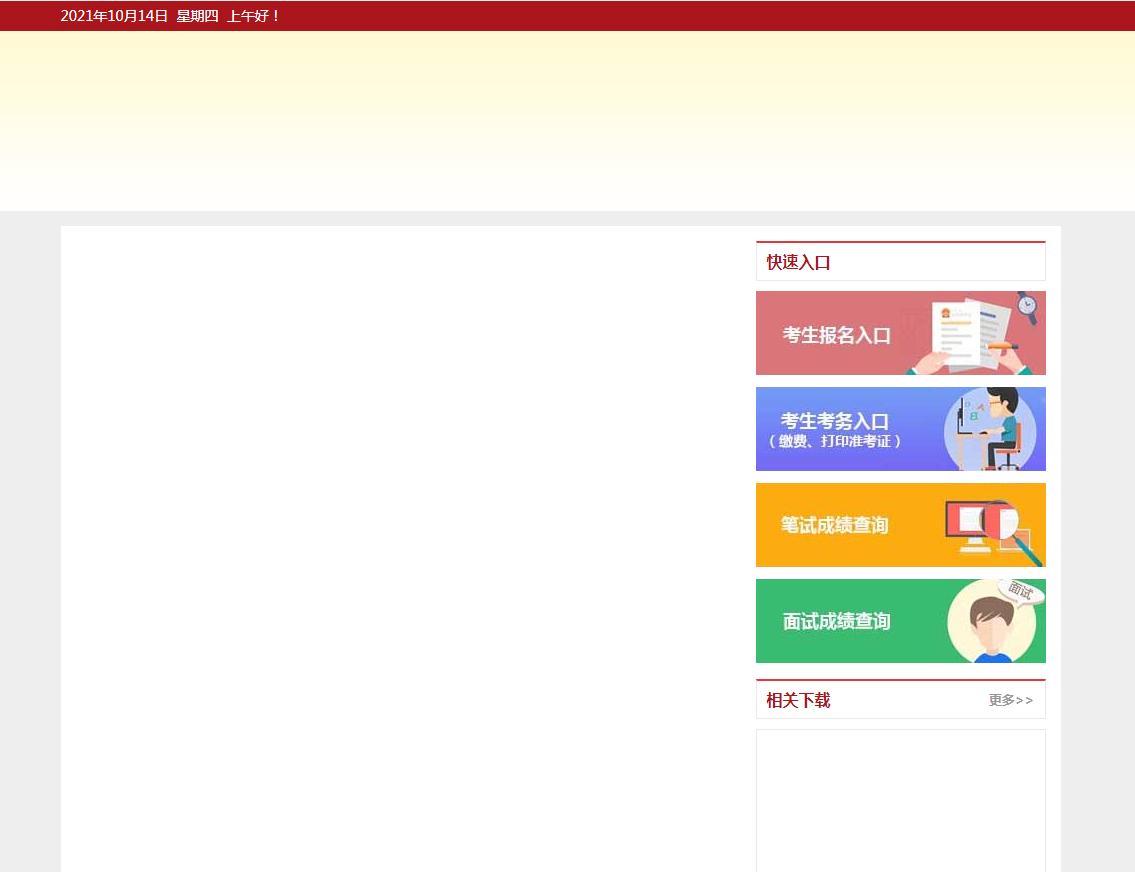The image size is (1135, 872).
Task: Click the computer desk illustration on 考生考务入口 banner
Action: click(990, 430)
